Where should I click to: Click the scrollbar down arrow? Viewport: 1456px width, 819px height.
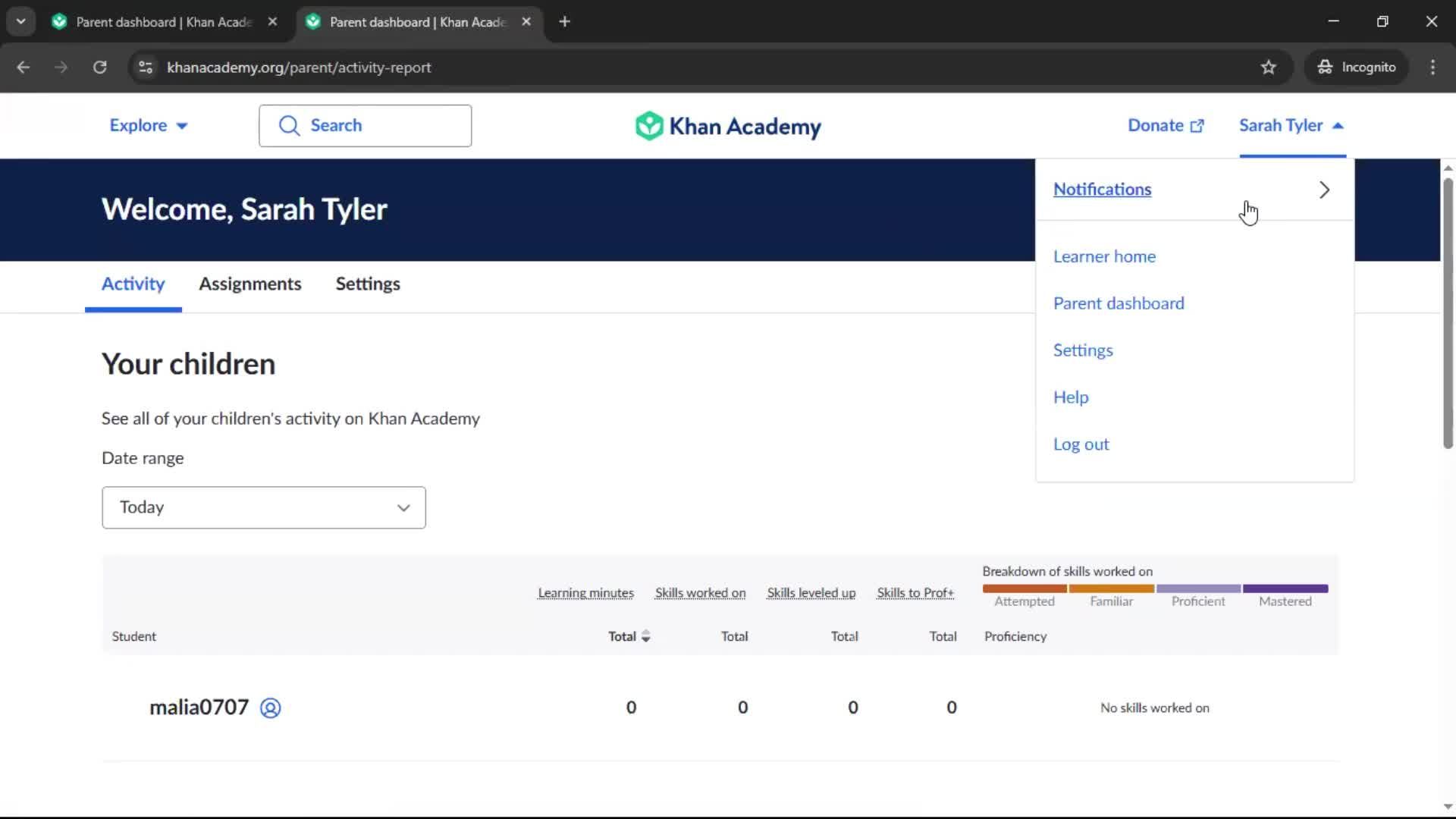[1448, 807]
